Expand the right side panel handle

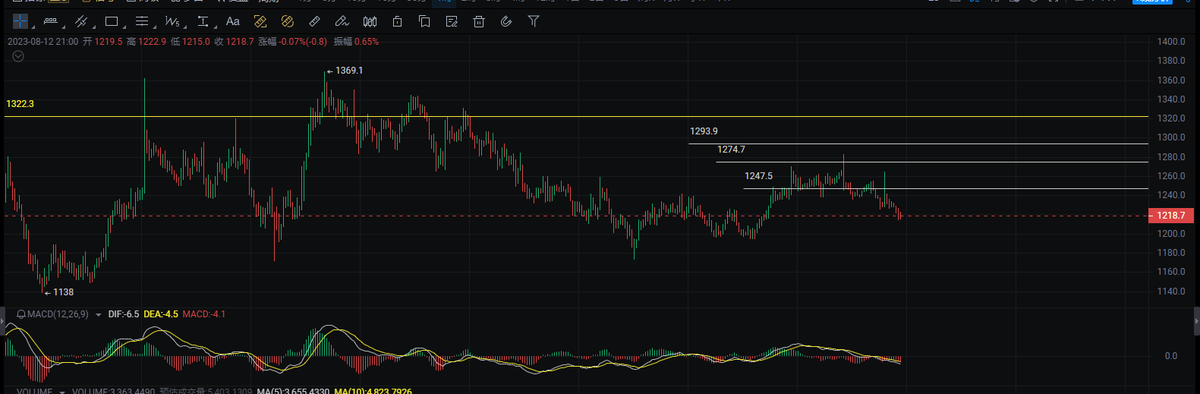[1196, 320]
